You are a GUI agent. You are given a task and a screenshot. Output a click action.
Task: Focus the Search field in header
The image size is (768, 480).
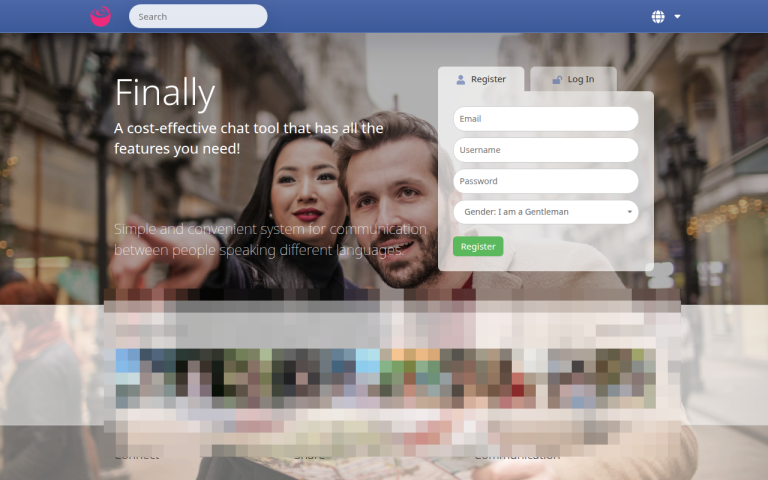coord(198,16)
